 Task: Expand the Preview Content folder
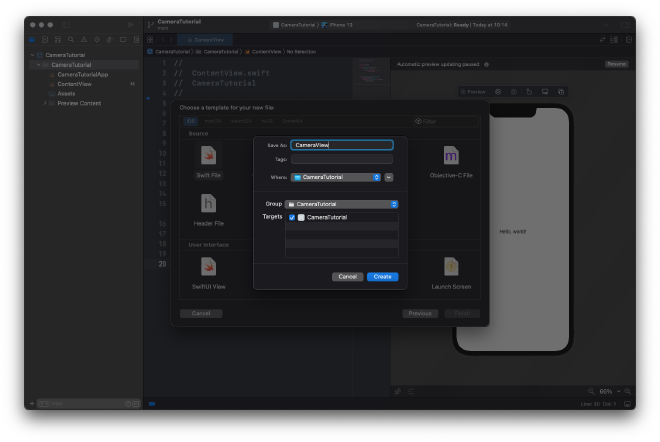(45, 103)
